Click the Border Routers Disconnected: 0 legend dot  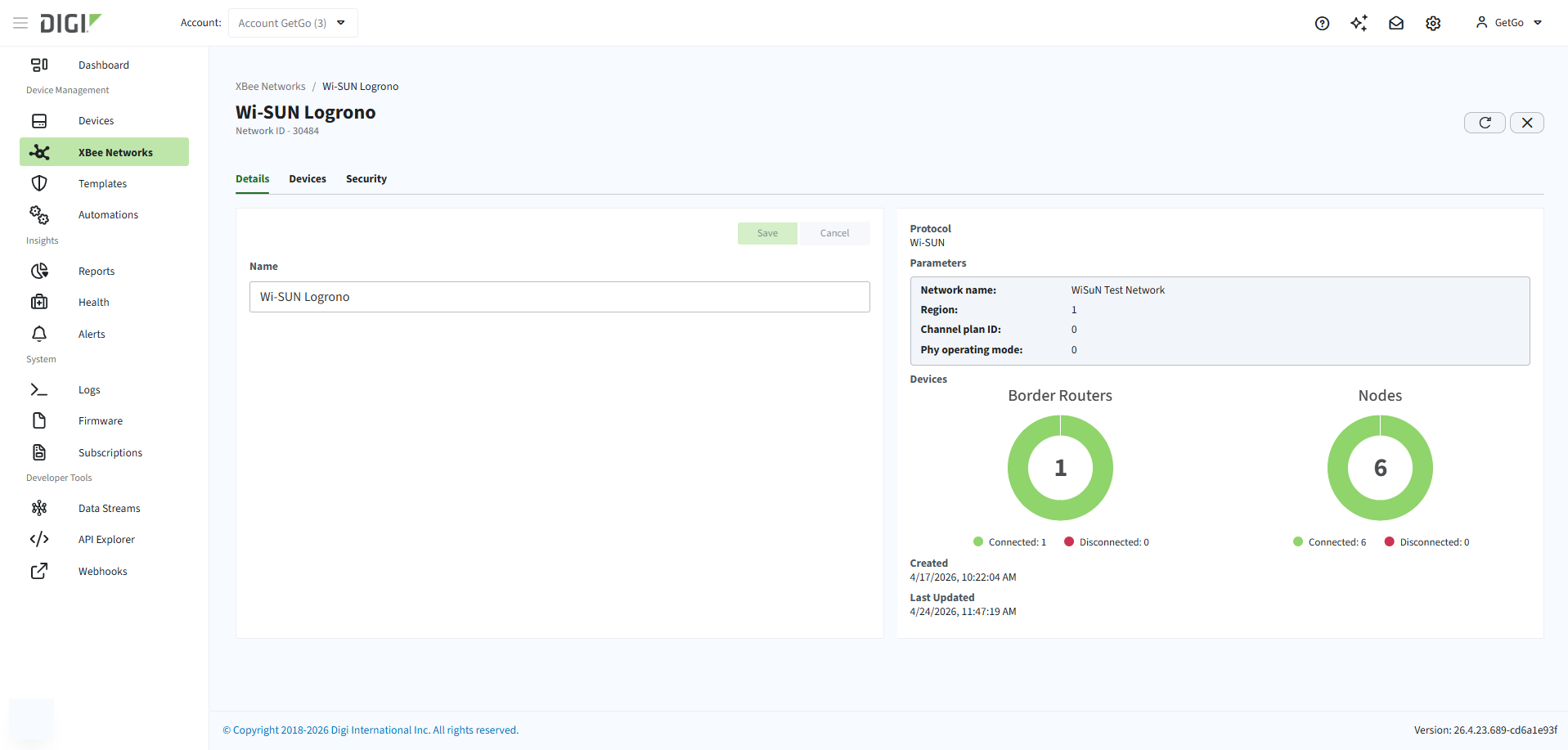tap(1069, 541)
